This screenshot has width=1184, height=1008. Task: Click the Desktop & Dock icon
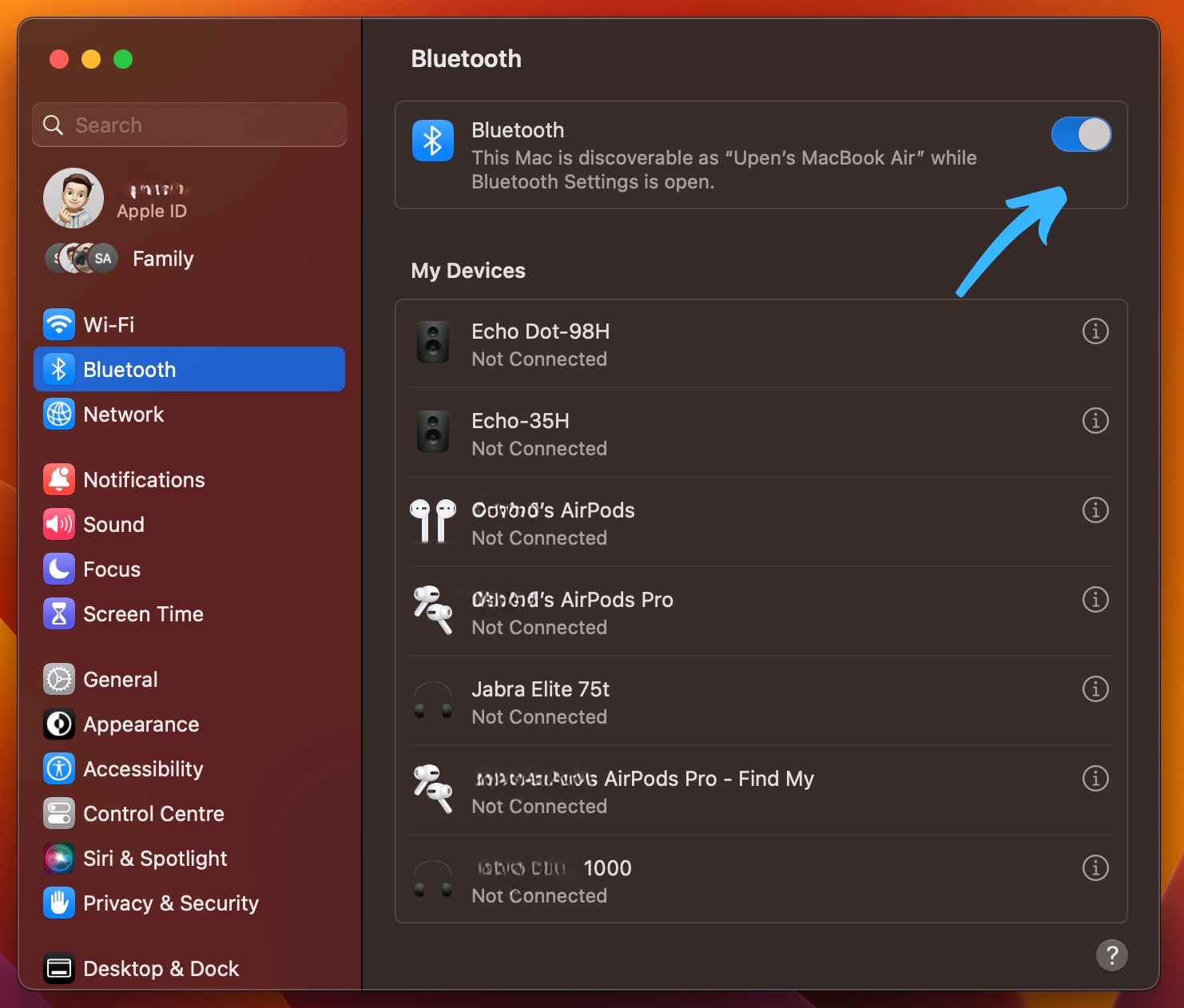coord(59,968)
